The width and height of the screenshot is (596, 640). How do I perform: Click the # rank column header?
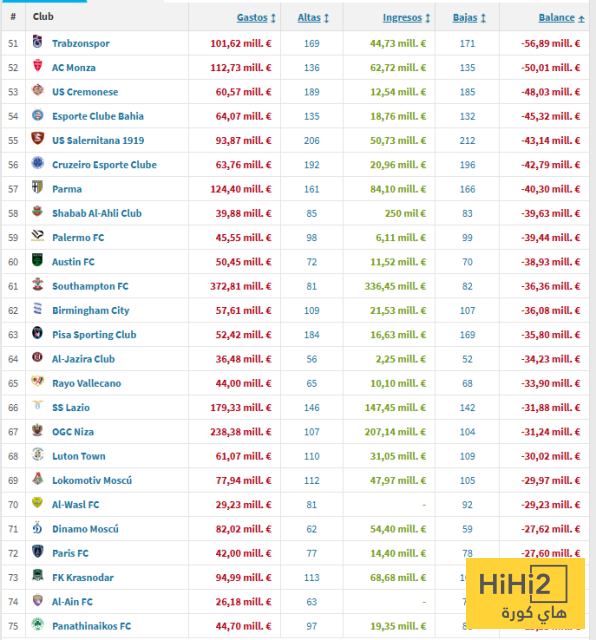click(x=13, y=17)
